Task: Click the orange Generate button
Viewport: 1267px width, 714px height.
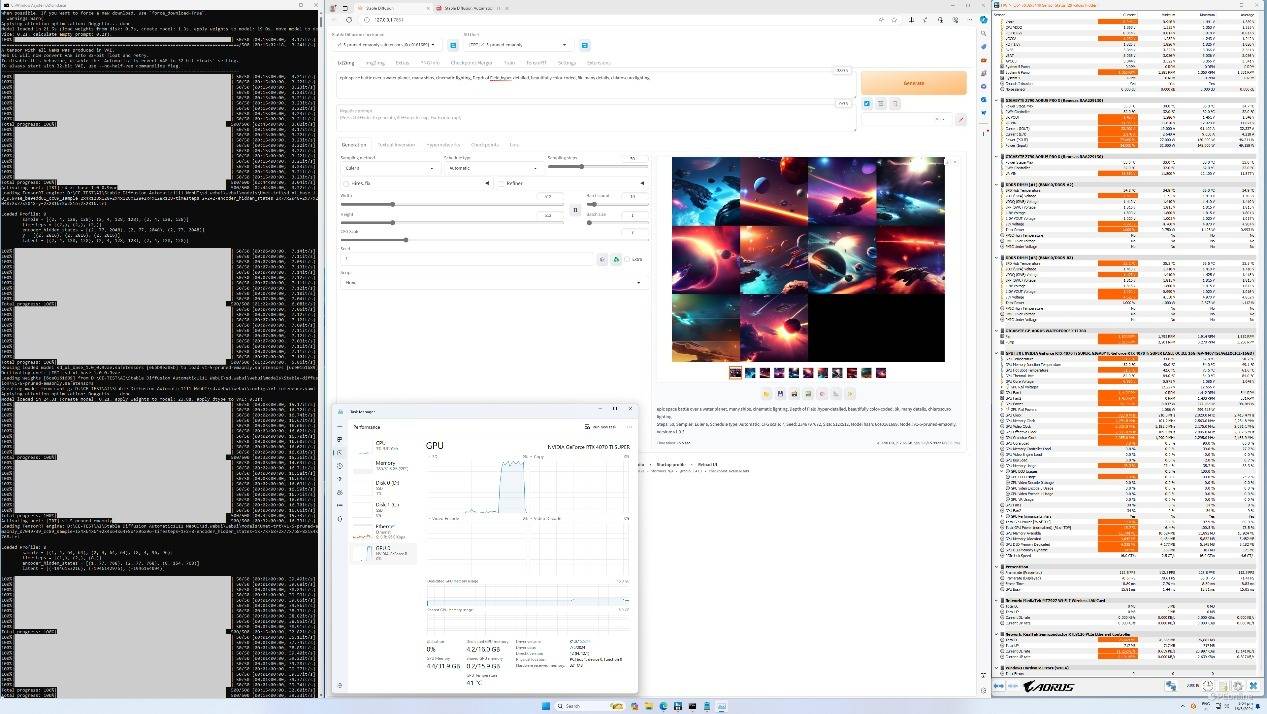Action: coord(913,82)
